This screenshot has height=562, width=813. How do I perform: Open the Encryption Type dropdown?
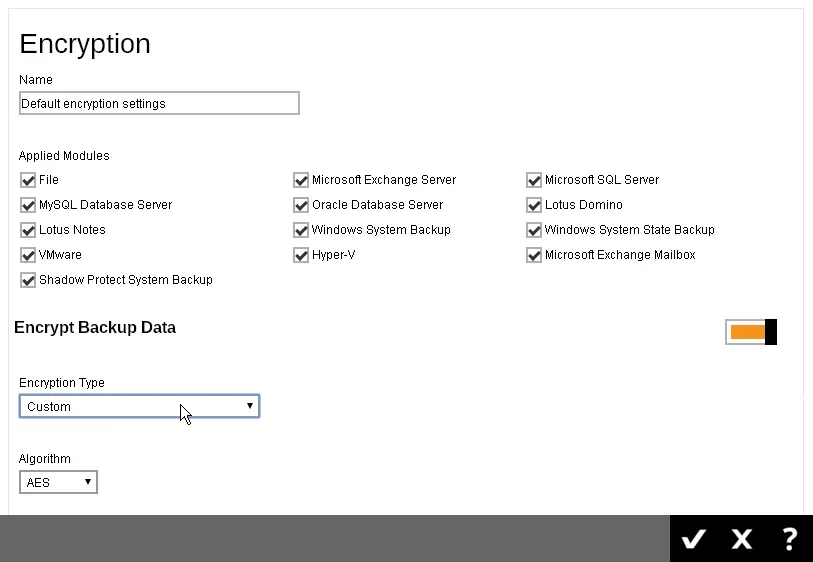coord(139,406)
